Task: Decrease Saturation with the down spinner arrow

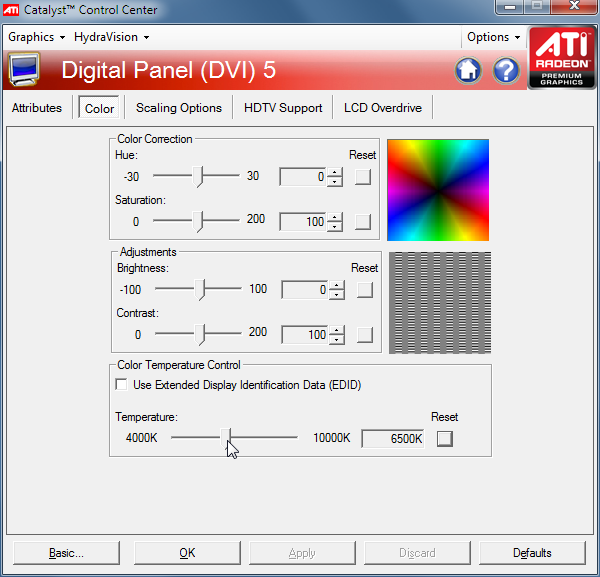Action: (x=335, y=226)
